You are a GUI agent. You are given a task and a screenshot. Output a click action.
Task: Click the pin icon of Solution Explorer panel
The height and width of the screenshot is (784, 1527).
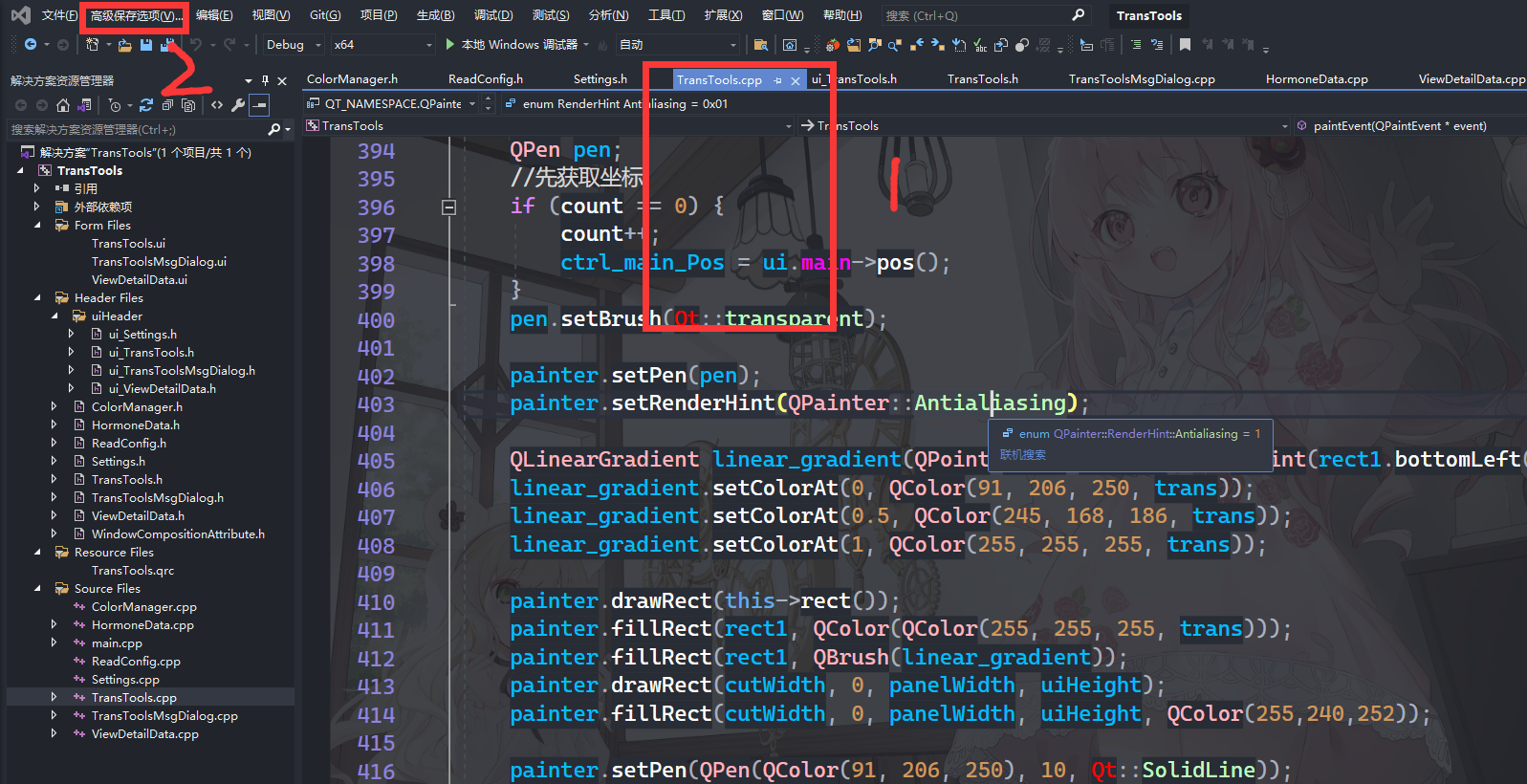265,80
